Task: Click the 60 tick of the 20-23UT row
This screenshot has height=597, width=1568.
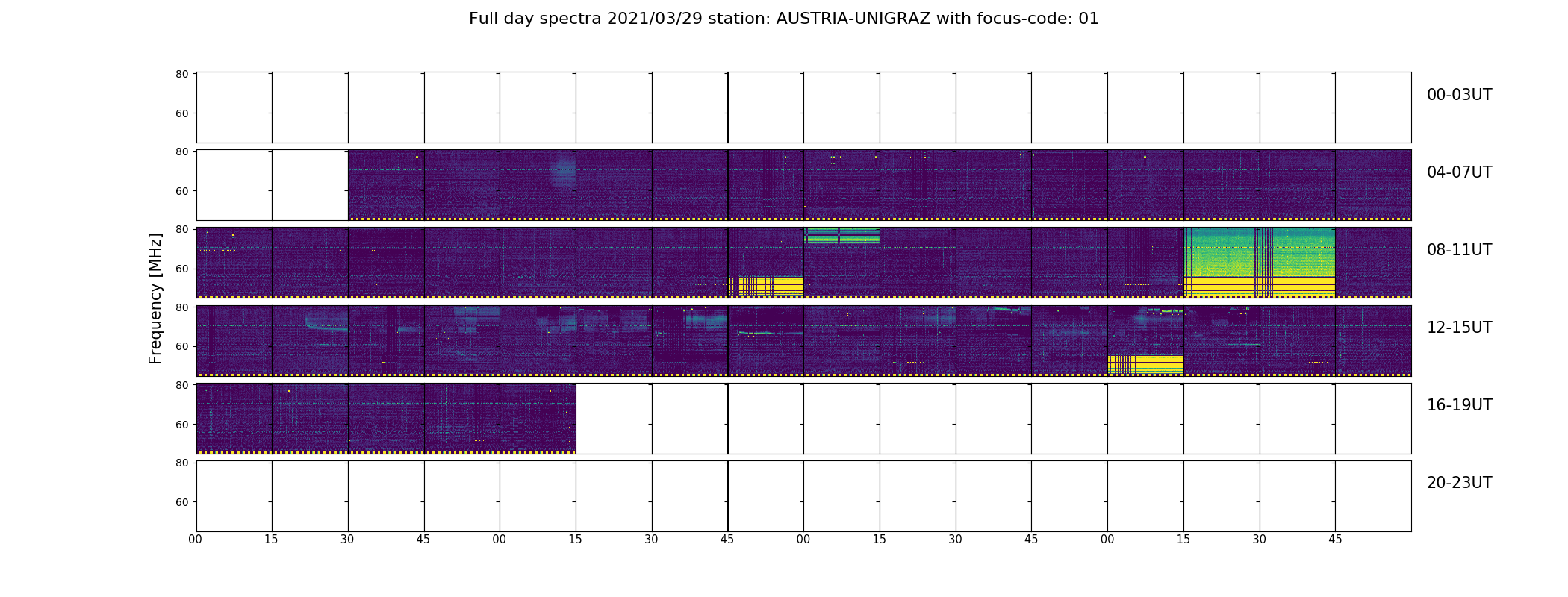Action: point(181,502)
